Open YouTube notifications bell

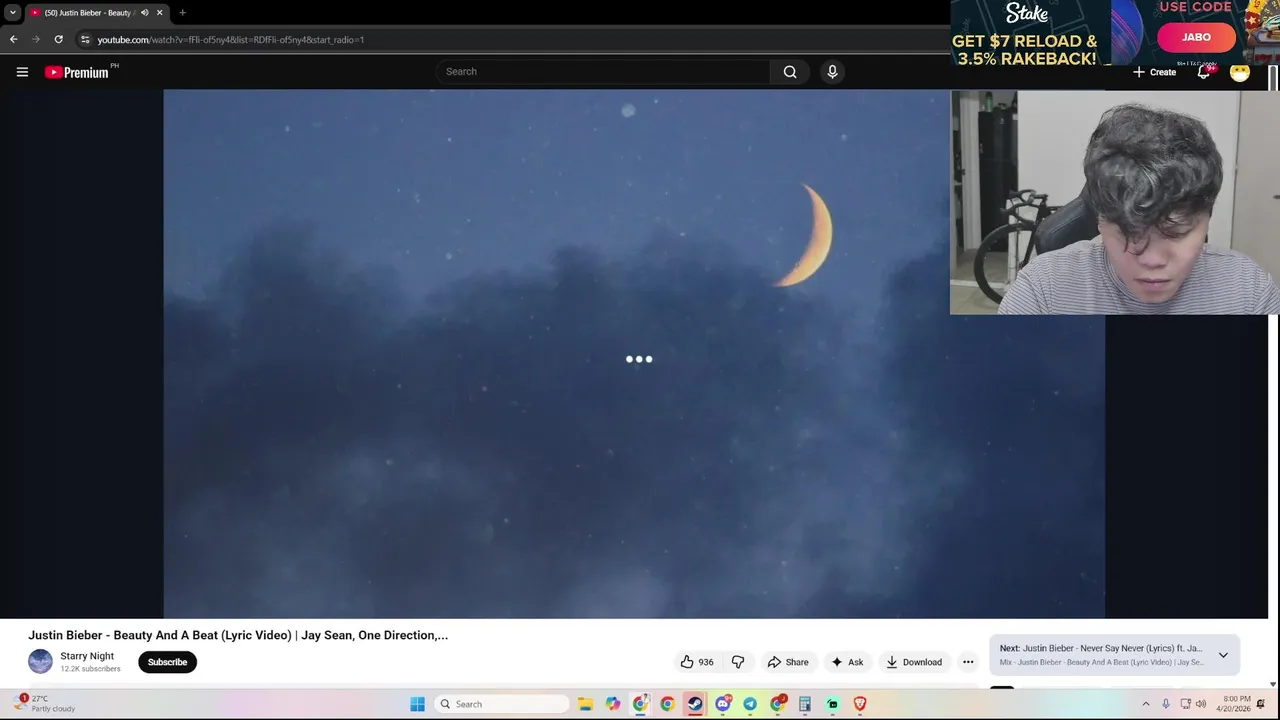[1204, 72]
